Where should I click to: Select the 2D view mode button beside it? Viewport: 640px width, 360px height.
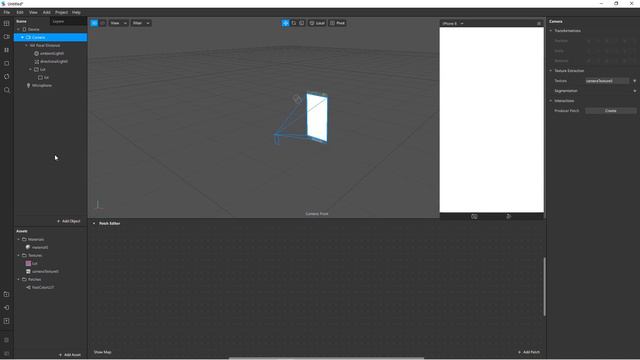click(x=102, y=23)
